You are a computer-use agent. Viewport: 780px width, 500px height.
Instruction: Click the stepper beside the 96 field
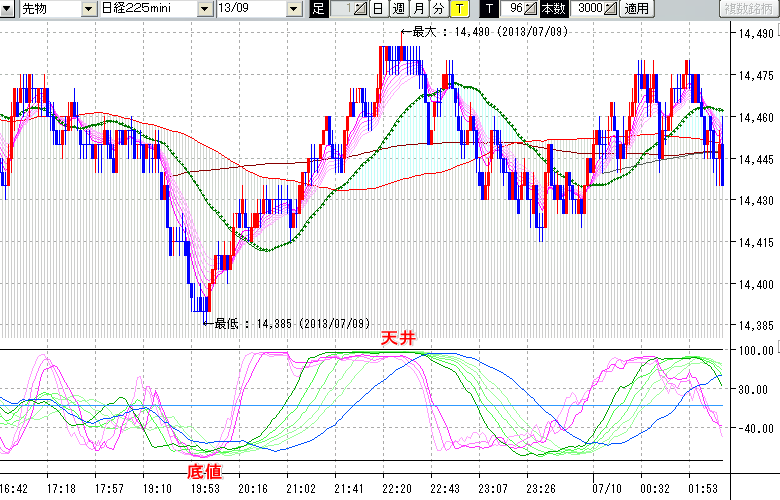point(533,9)
